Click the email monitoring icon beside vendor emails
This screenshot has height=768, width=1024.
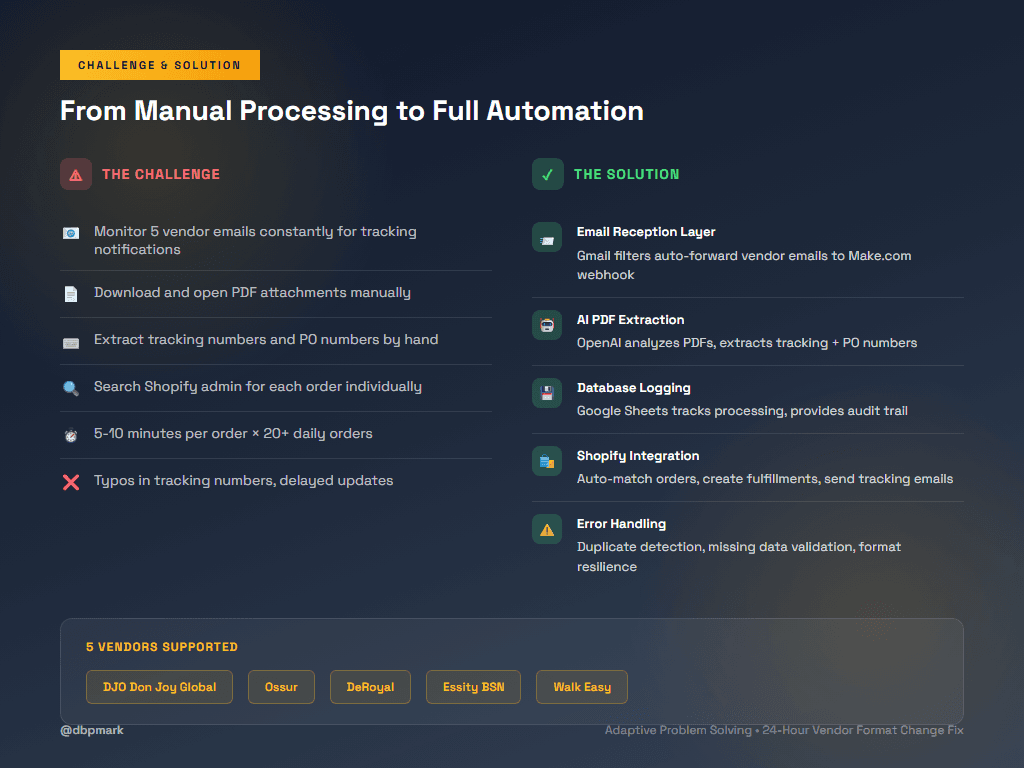(71, 232)
